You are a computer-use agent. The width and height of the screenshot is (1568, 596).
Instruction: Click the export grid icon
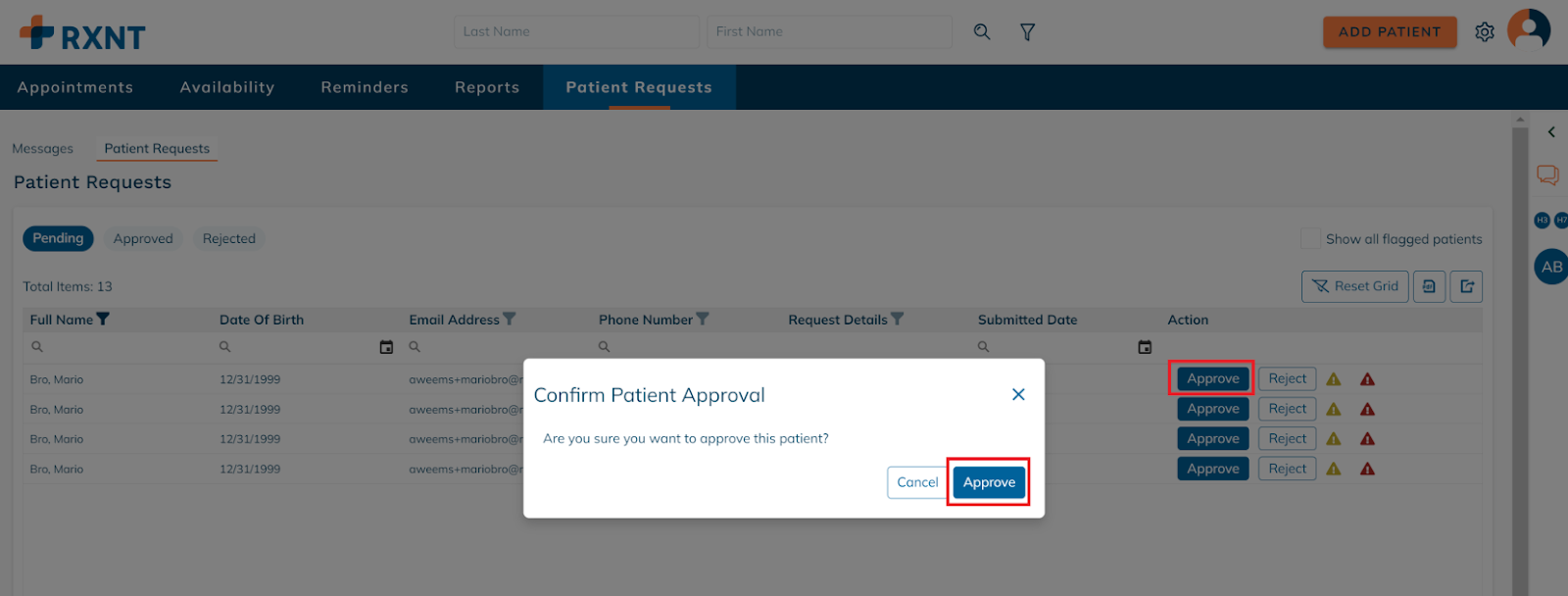coord(1466,286)
